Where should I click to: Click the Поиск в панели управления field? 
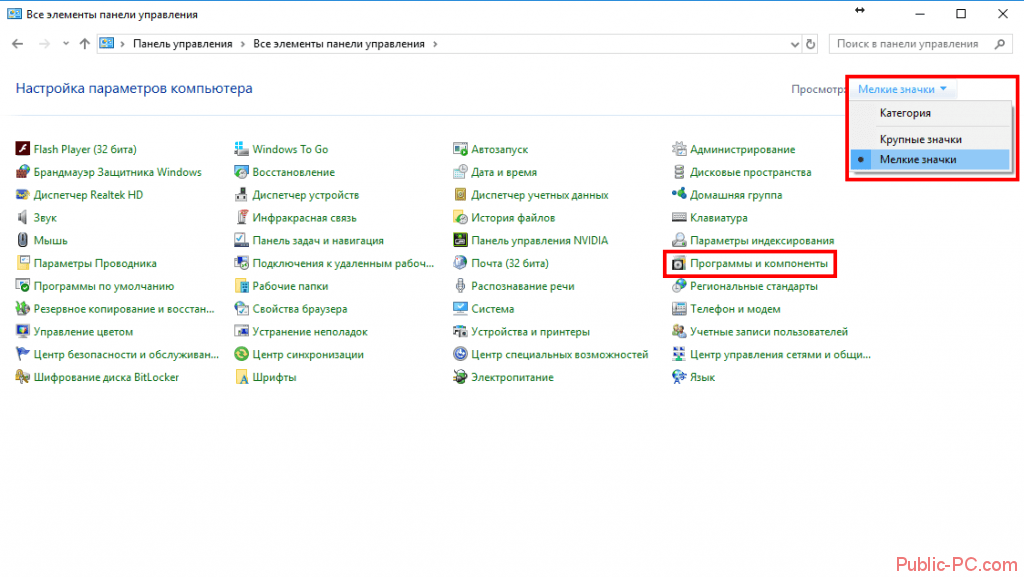pos(910,44)
